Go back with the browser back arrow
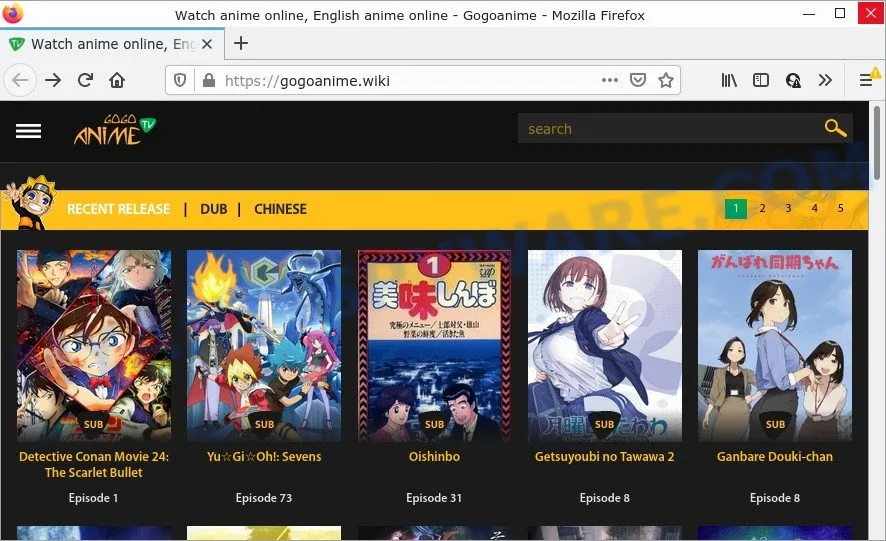 pos(20,80)
